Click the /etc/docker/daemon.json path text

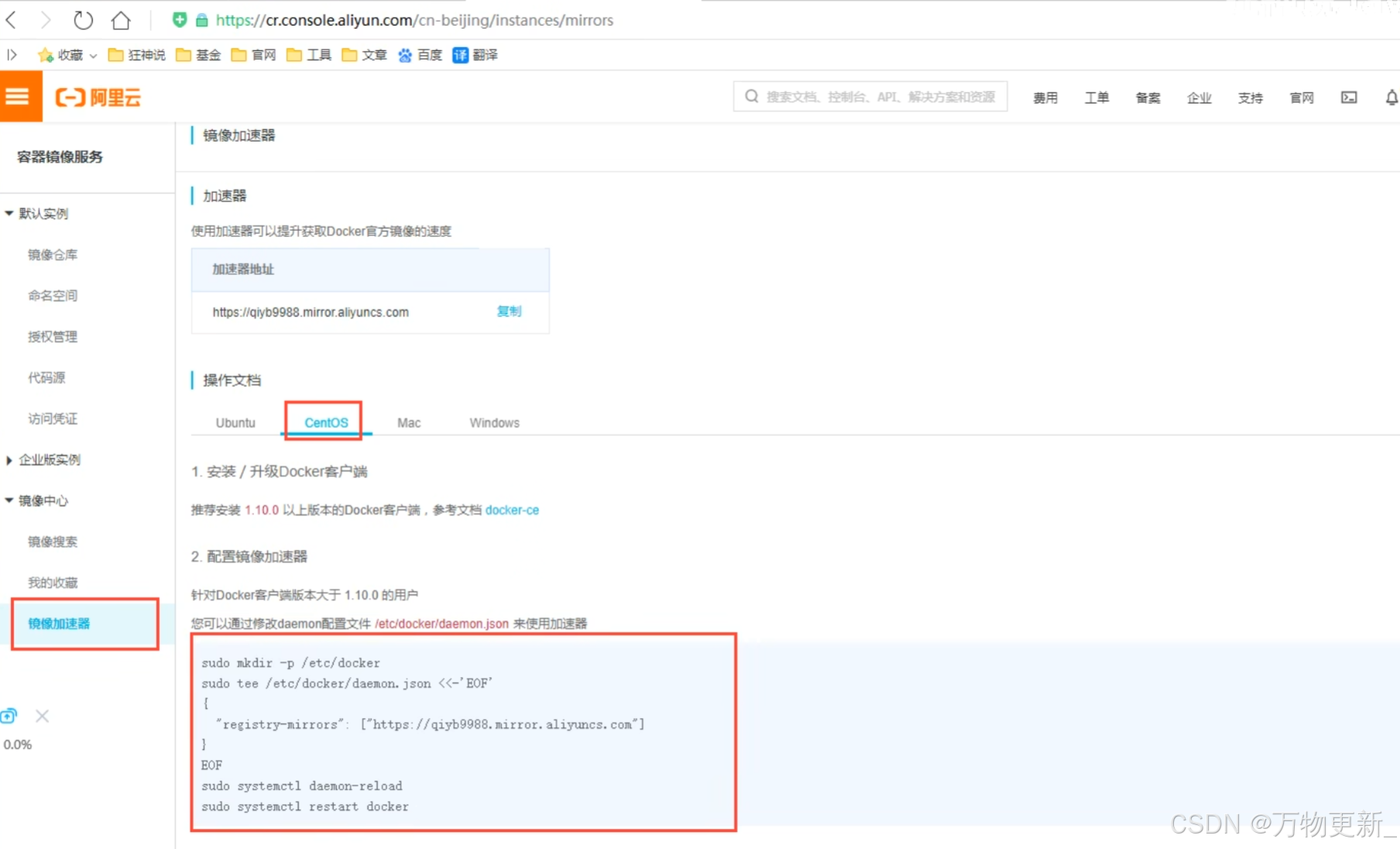tap(441, 624)
